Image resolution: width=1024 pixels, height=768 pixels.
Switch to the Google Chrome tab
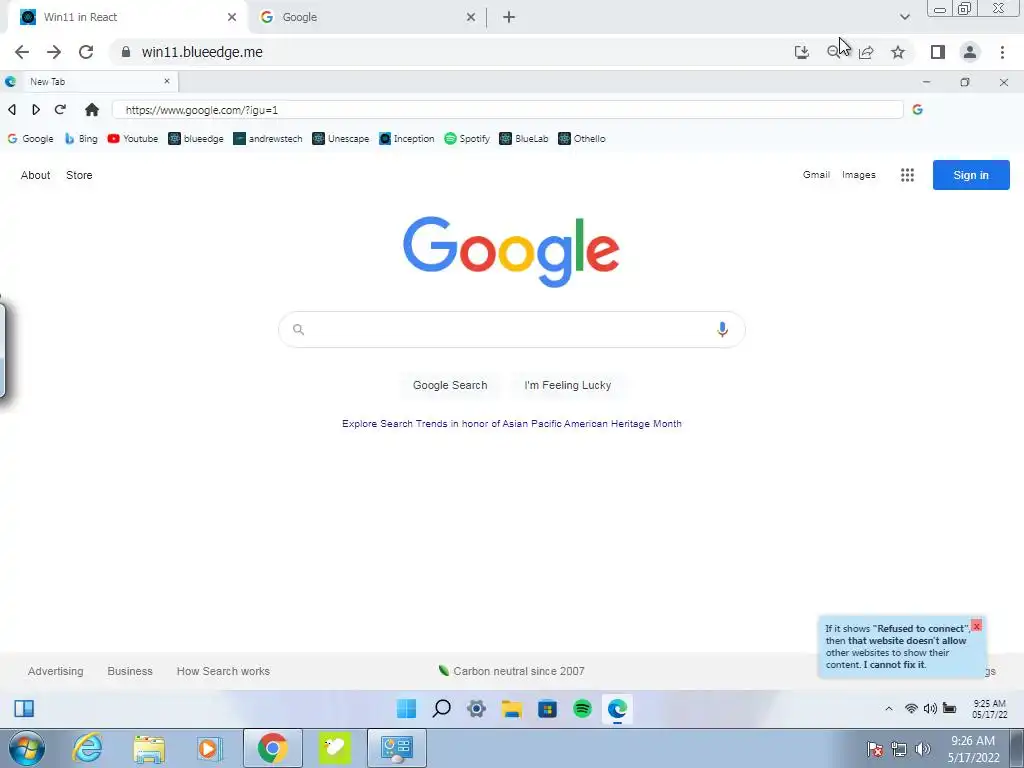366,17
